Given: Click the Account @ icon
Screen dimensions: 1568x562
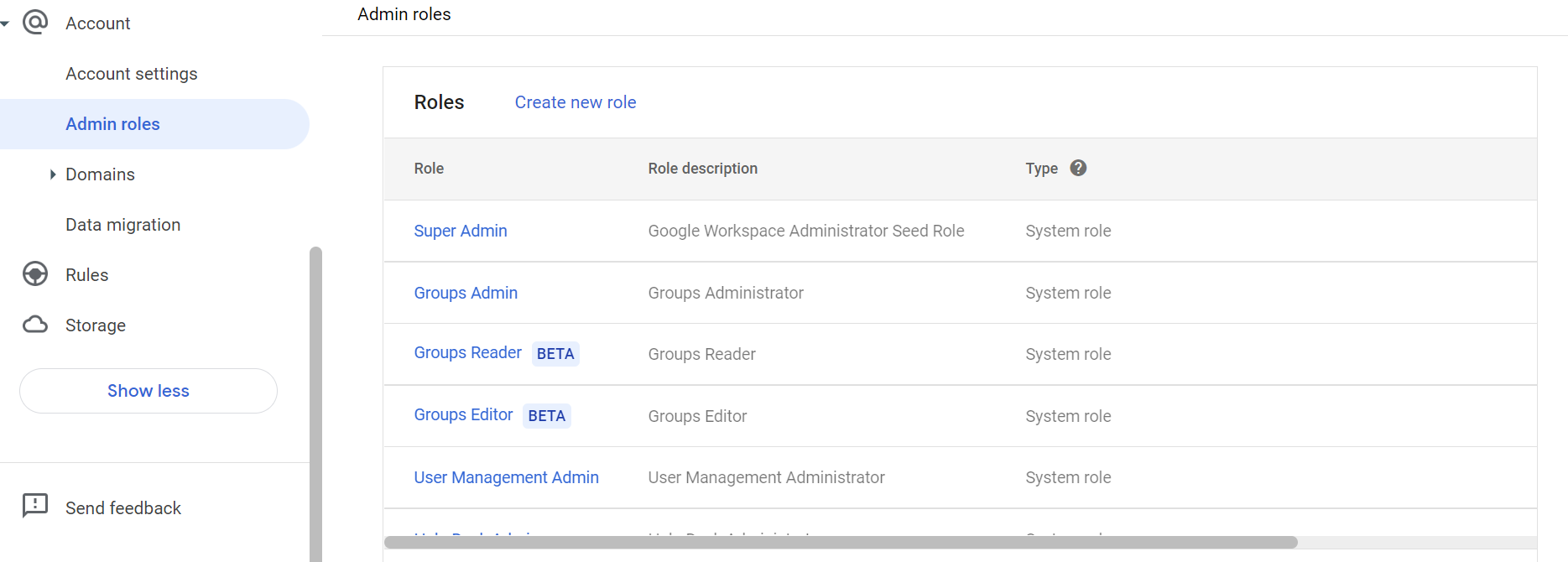Looking at the screenshot, I should [x=35, y=22].
